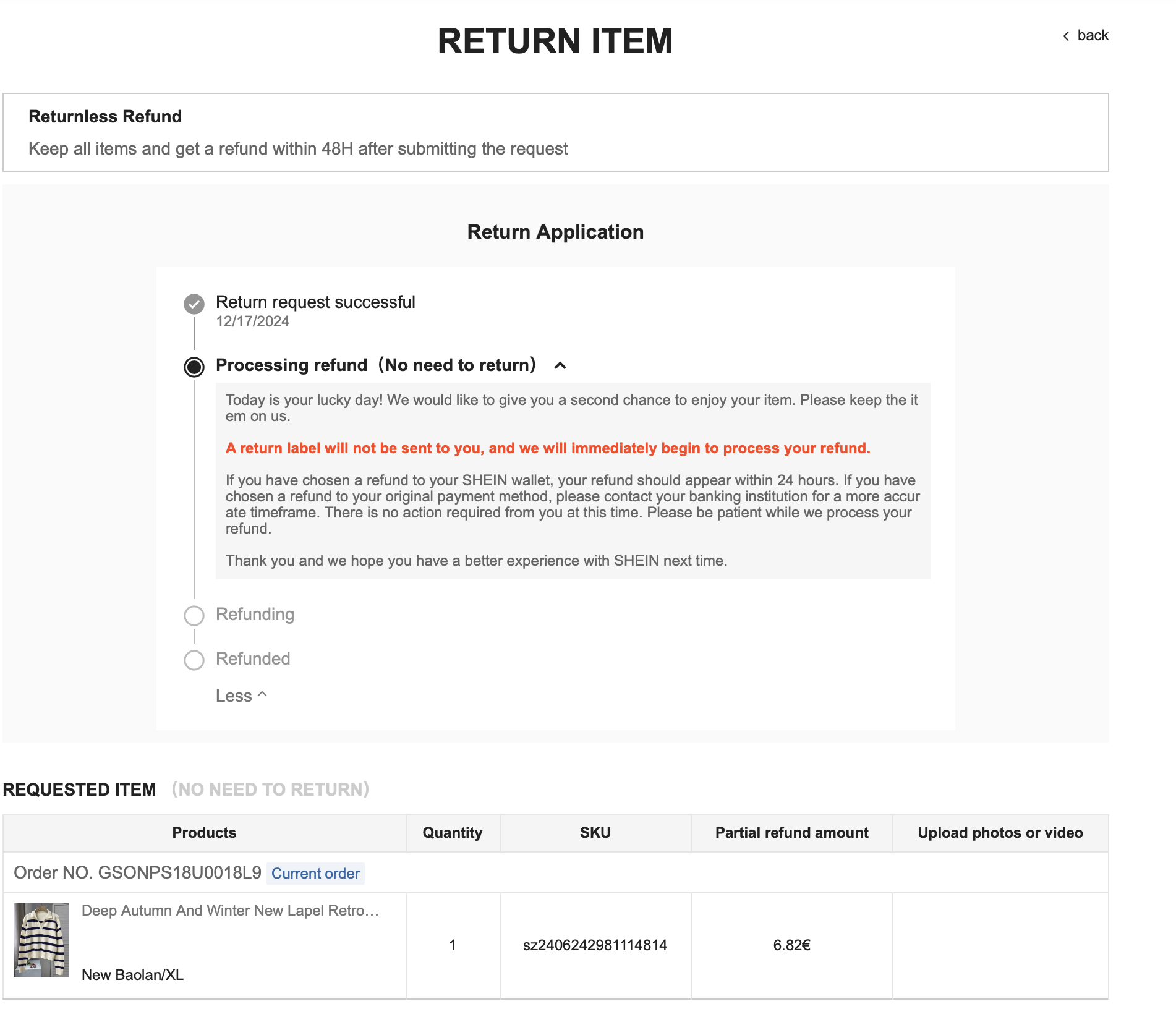Click the Returnless Refund banner
1176x1009 pixels.
(x=555, y=132)
